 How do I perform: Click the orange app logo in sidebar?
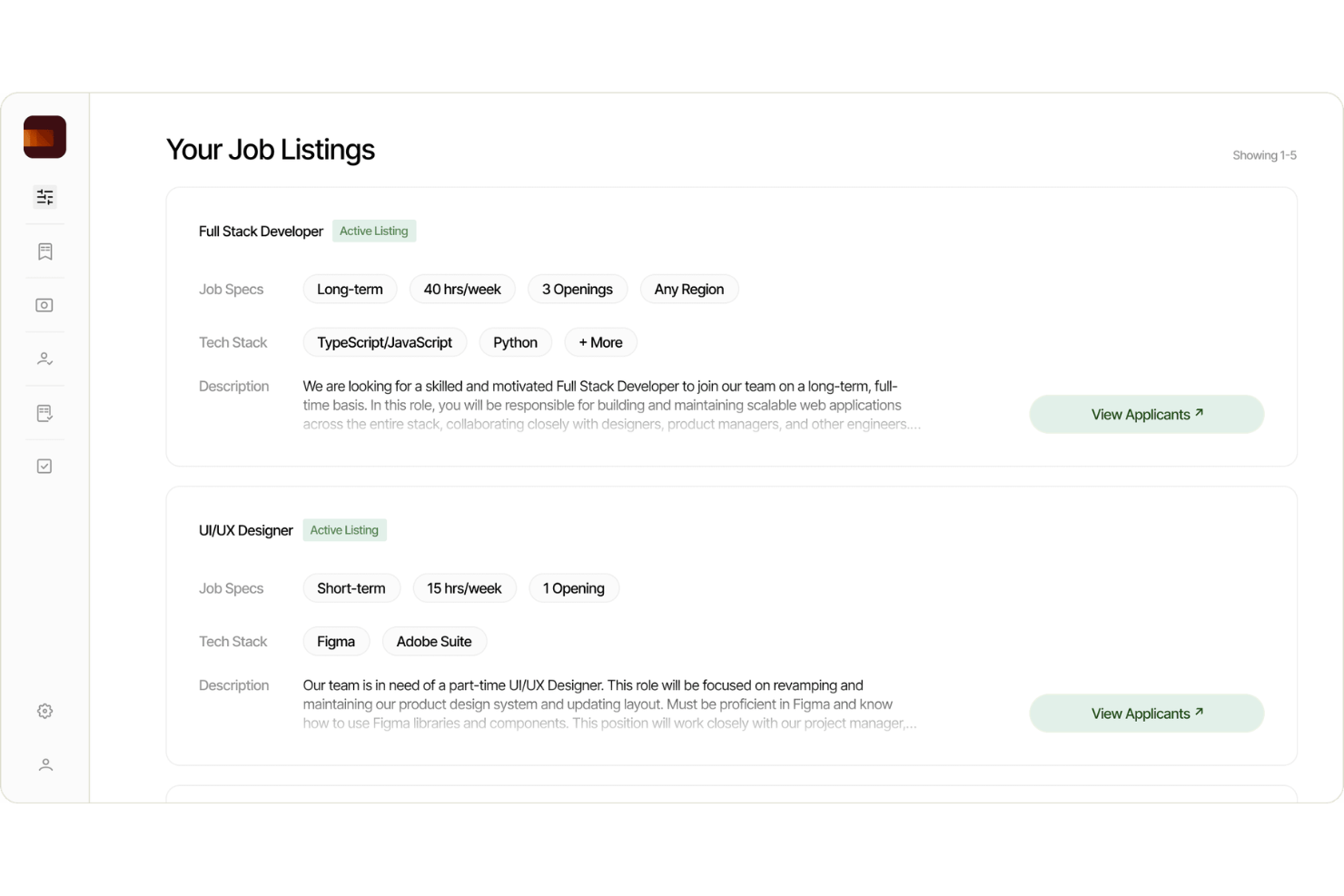click(44, 137)
